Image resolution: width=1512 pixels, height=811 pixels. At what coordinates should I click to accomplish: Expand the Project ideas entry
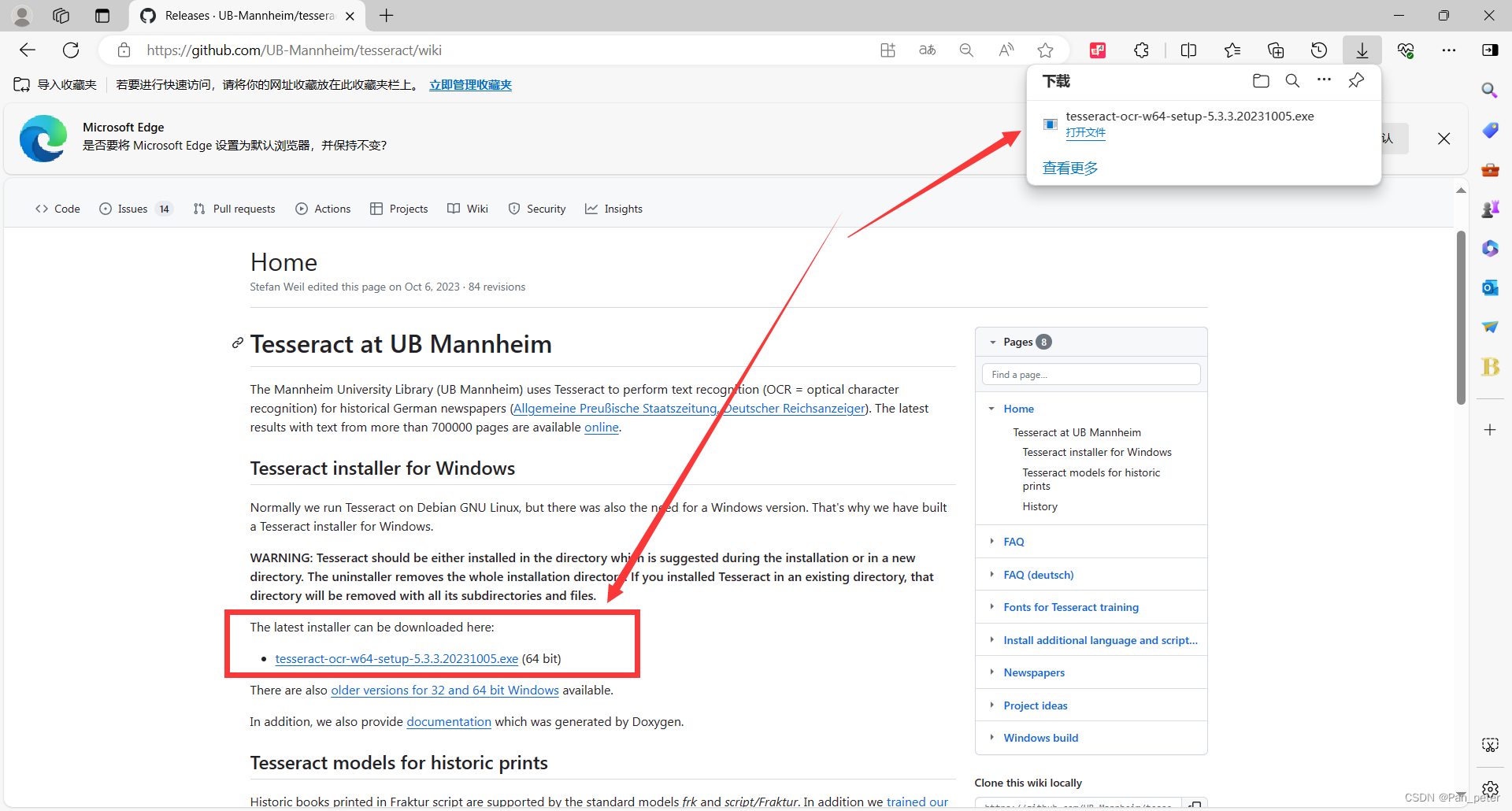click(991, 705)
